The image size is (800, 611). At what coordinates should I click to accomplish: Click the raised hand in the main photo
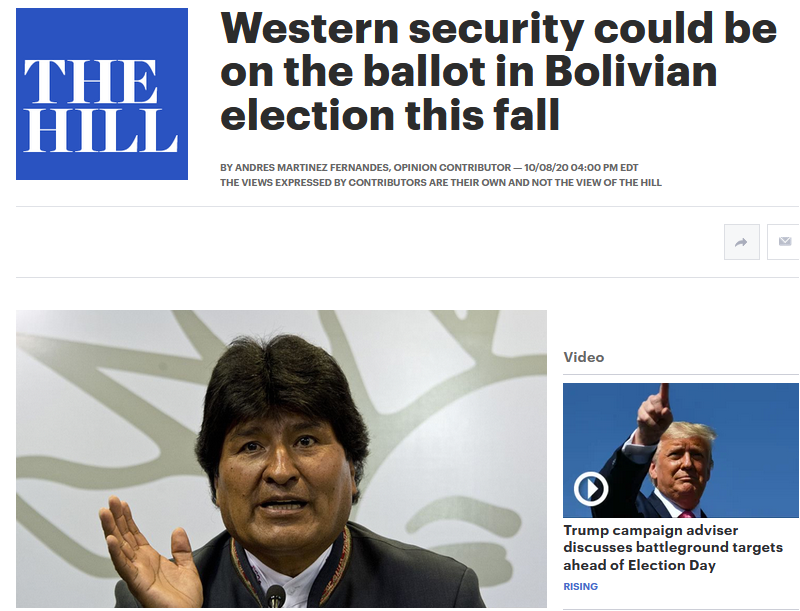[151, 553]
